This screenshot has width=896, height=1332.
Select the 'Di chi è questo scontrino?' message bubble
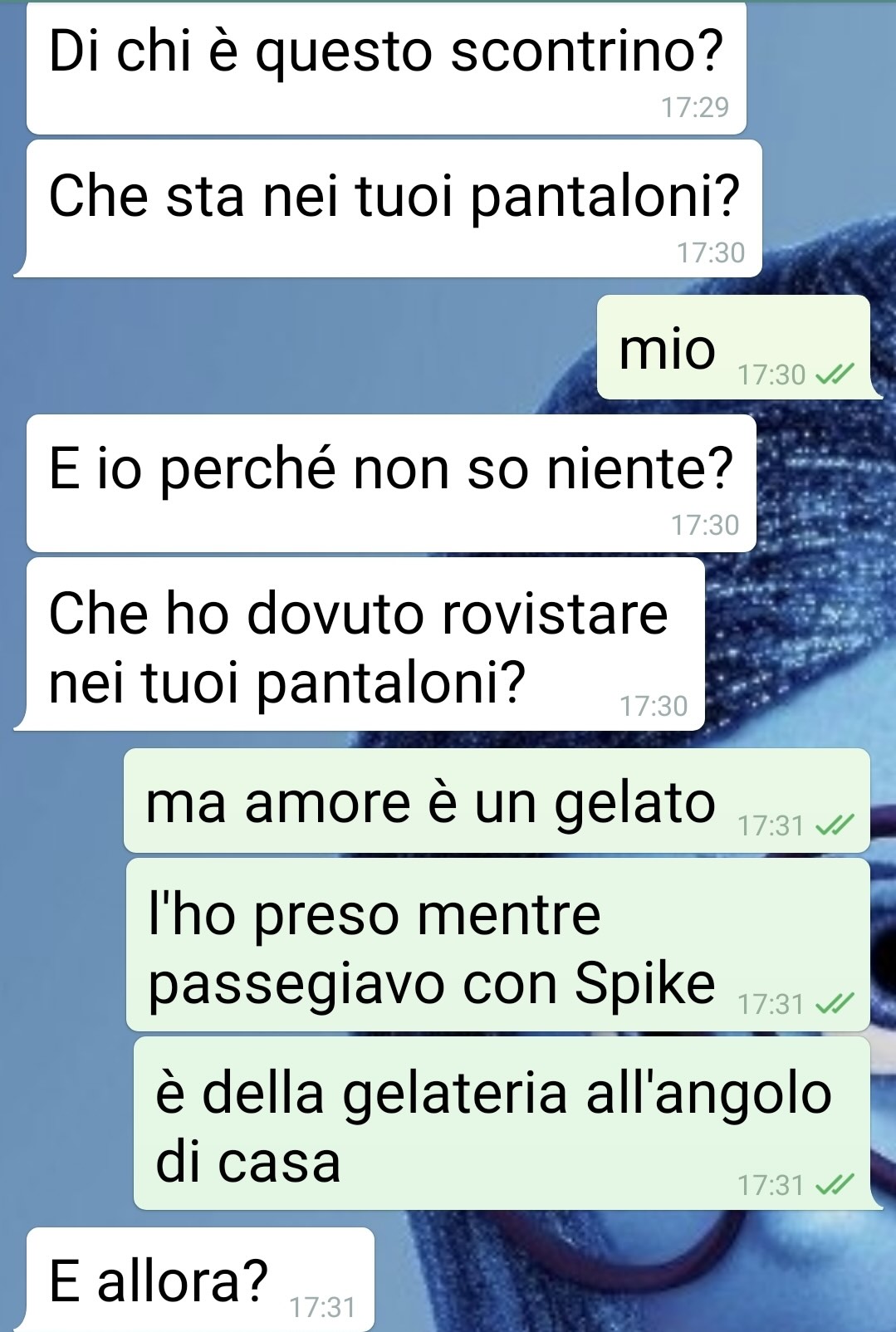pos(386,68)
